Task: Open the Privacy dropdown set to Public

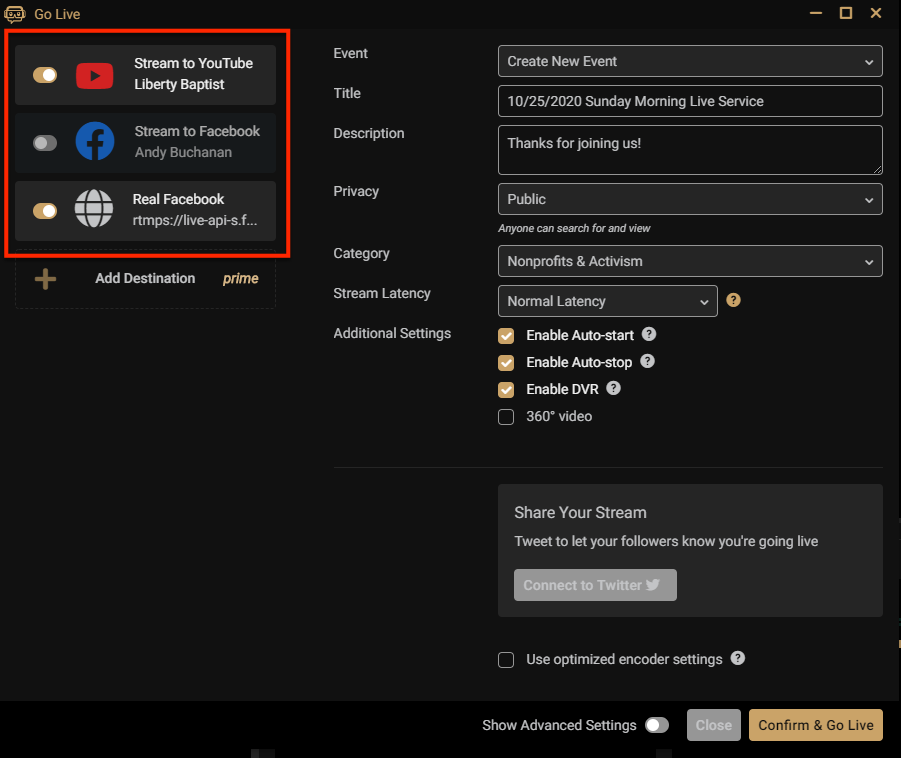Action: pyautogui.click(x=690, y=199)
